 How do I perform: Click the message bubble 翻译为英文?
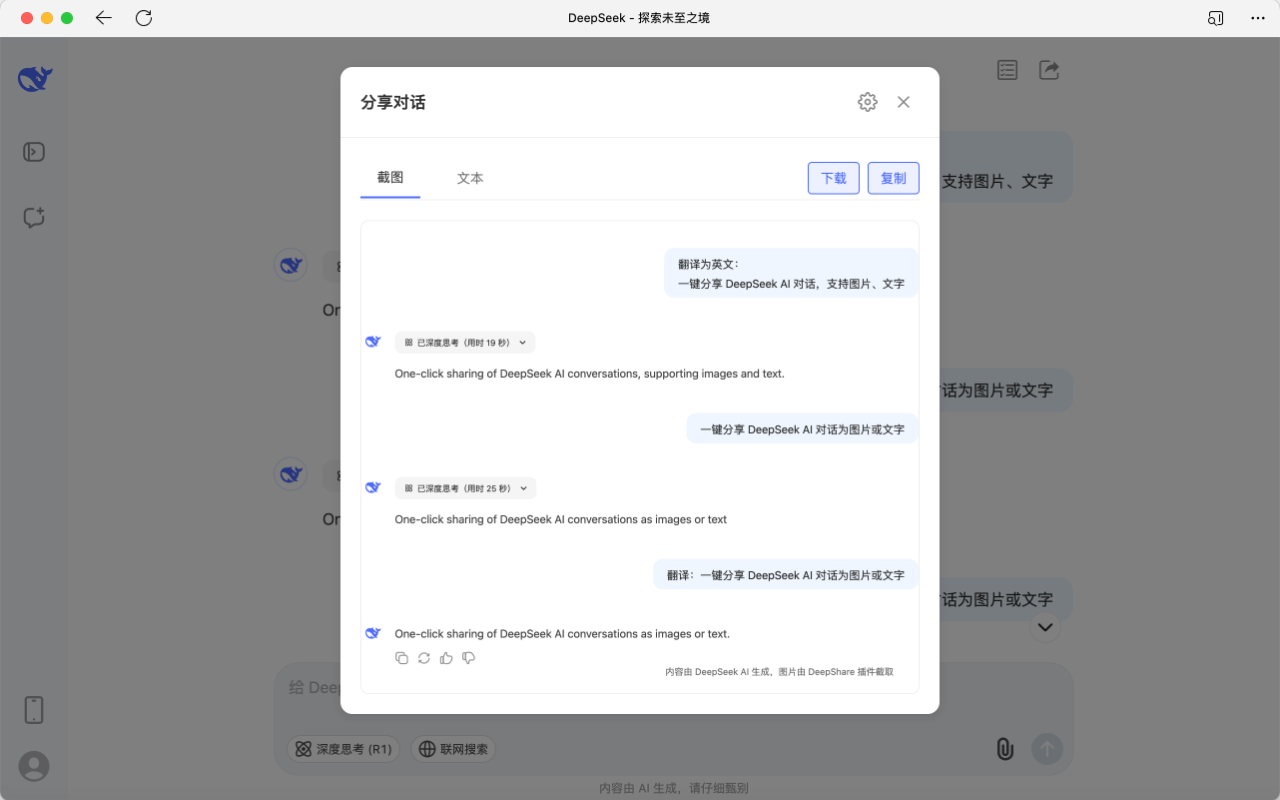791,274
